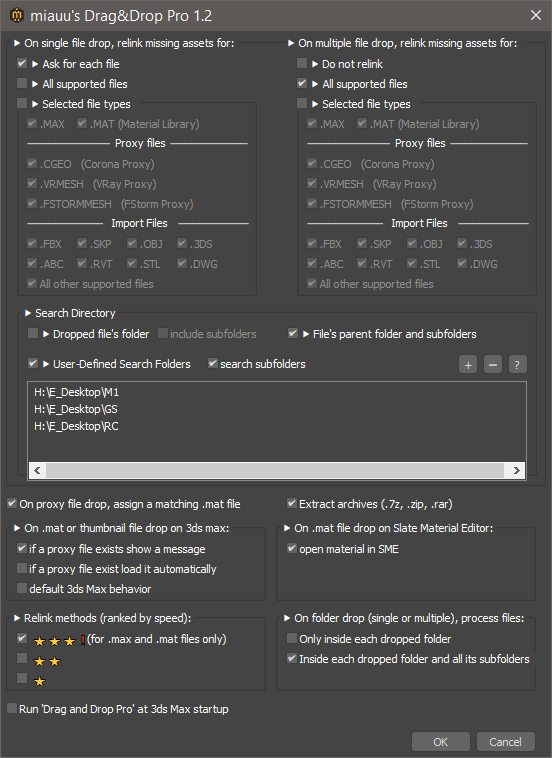Screen dimensions: 552x758
Task: Enable Run at 3ds Max startup checkbox
Action: [12, 708]
